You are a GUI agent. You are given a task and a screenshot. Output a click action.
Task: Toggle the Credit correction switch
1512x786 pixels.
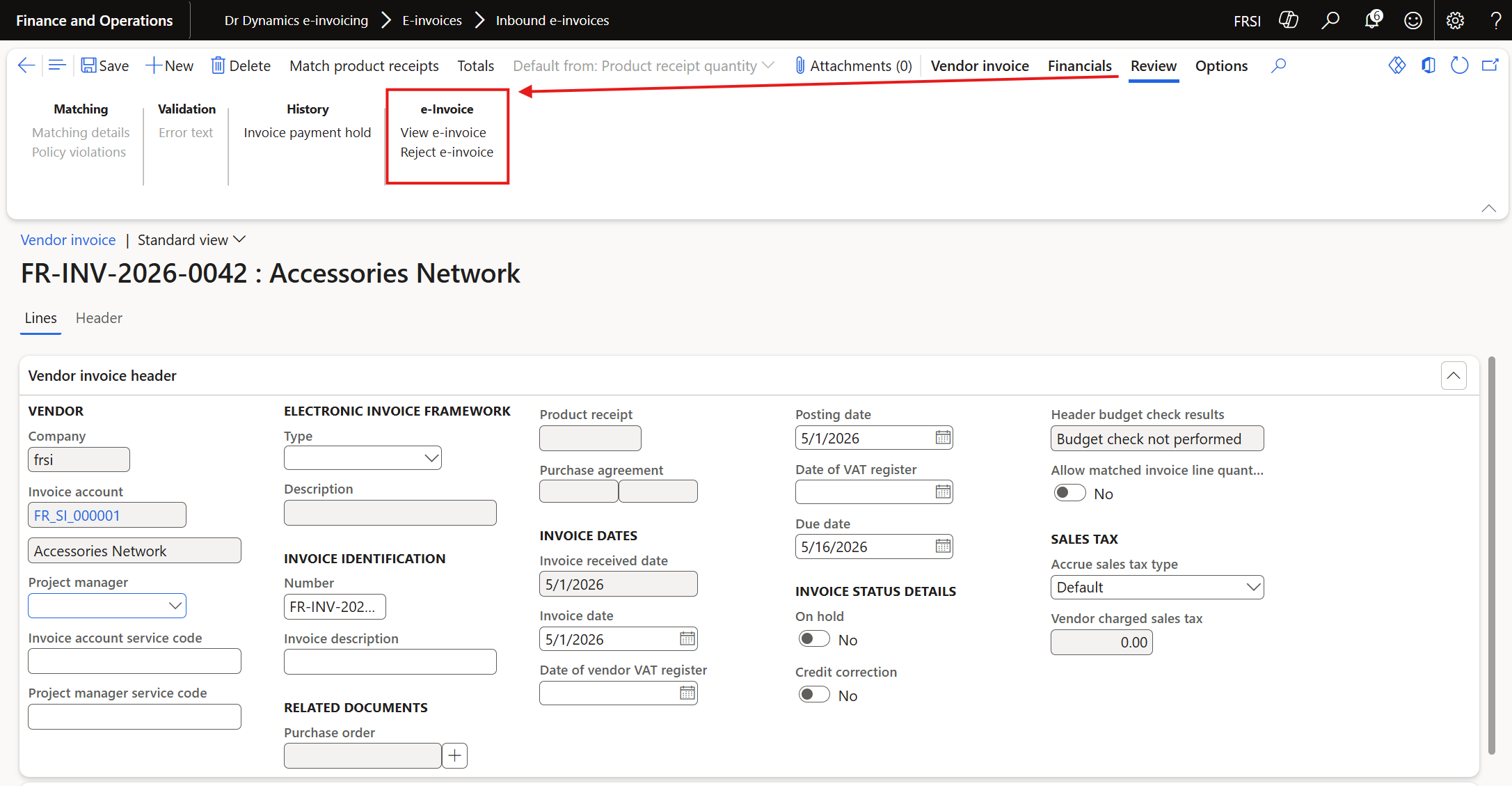(x=813, y=695)
